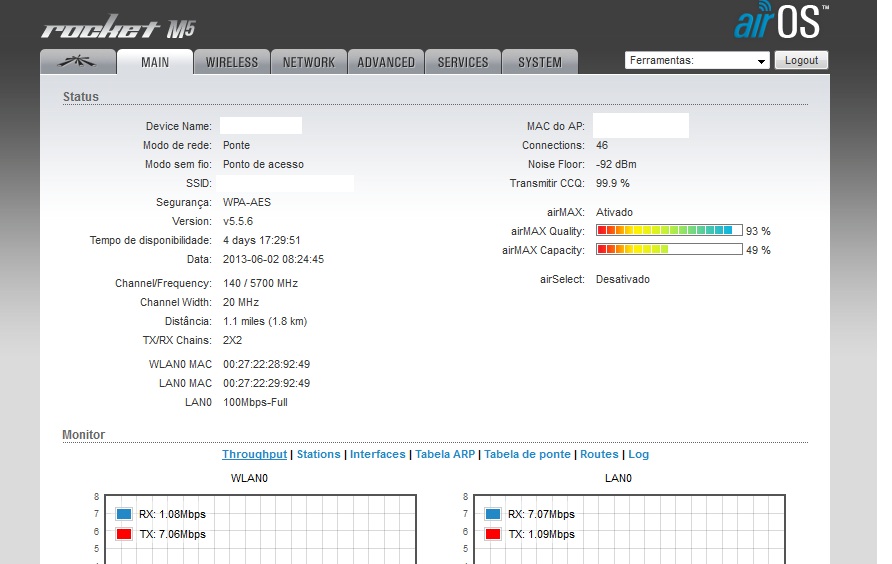The height and width of the screenshot is (564, 892).
Task: Click the blue RX swatch in WLAN0 graph
Action: 124,514
